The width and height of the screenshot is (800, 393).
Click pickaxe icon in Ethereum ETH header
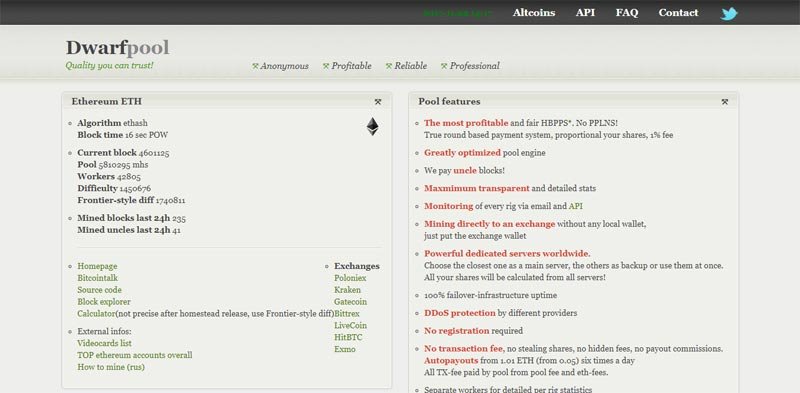click(378, 102)
